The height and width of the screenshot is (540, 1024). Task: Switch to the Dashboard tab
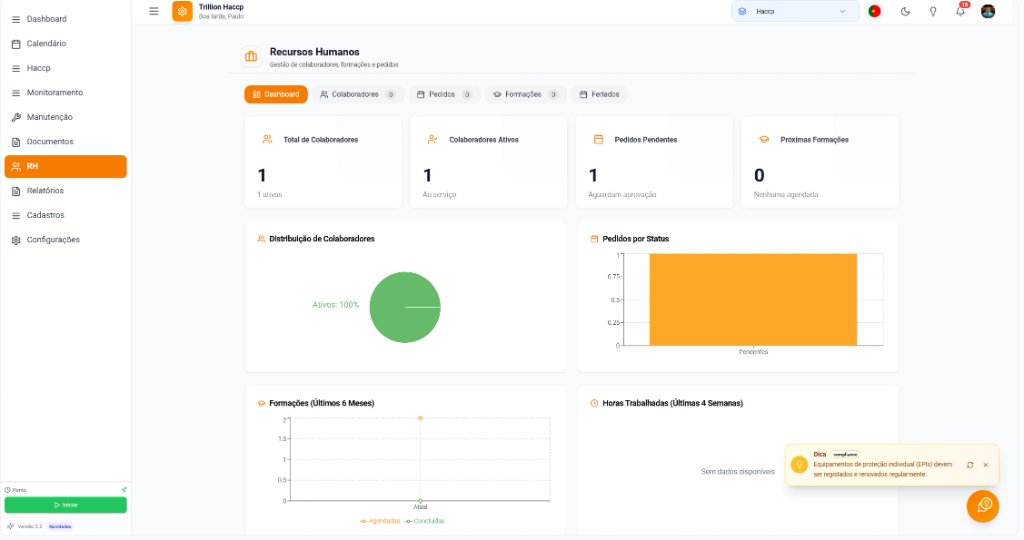point(276,94)
